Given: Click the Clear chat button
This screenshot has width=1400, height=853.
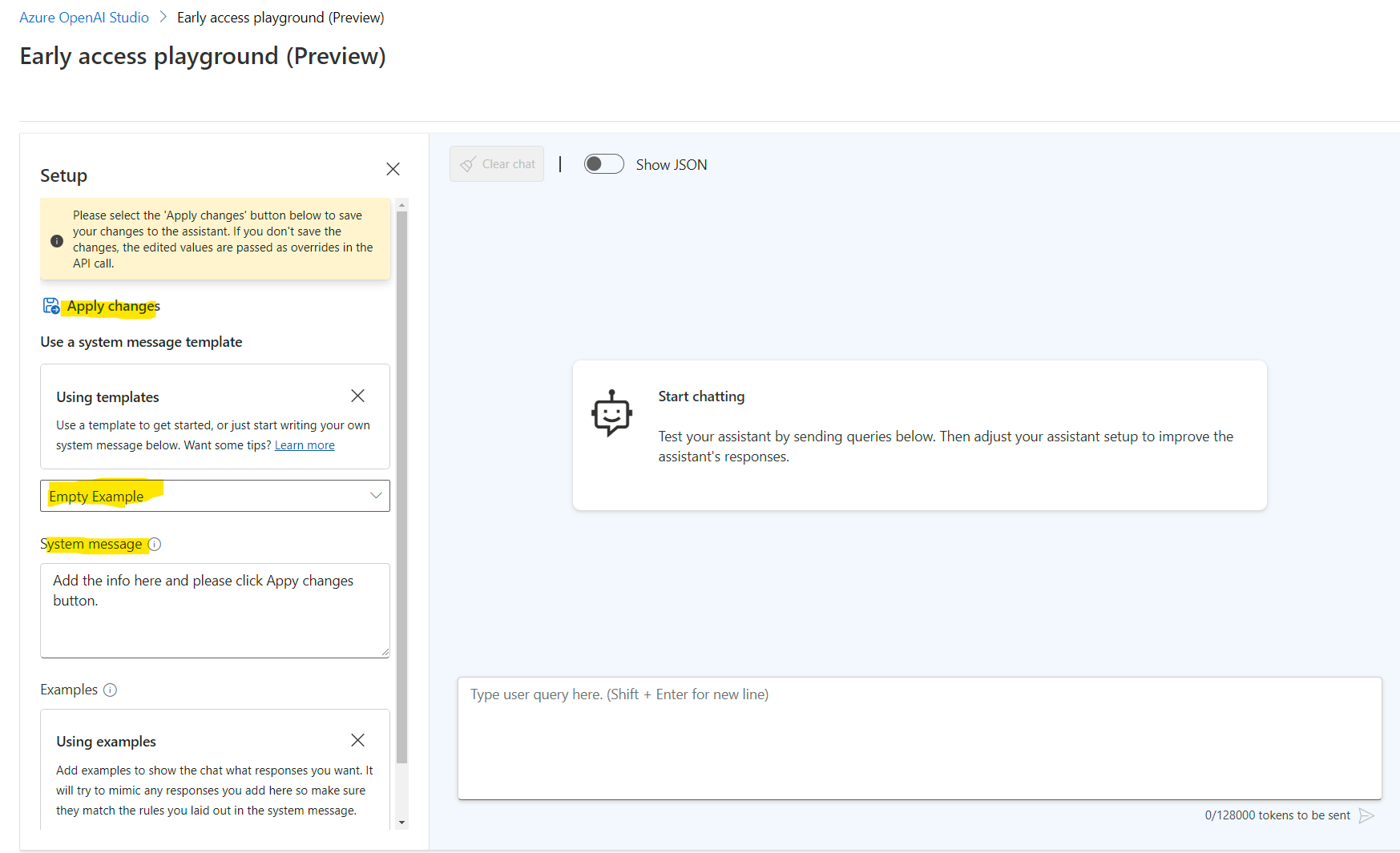Looking at the screenshot, I should tap(497, 163).
